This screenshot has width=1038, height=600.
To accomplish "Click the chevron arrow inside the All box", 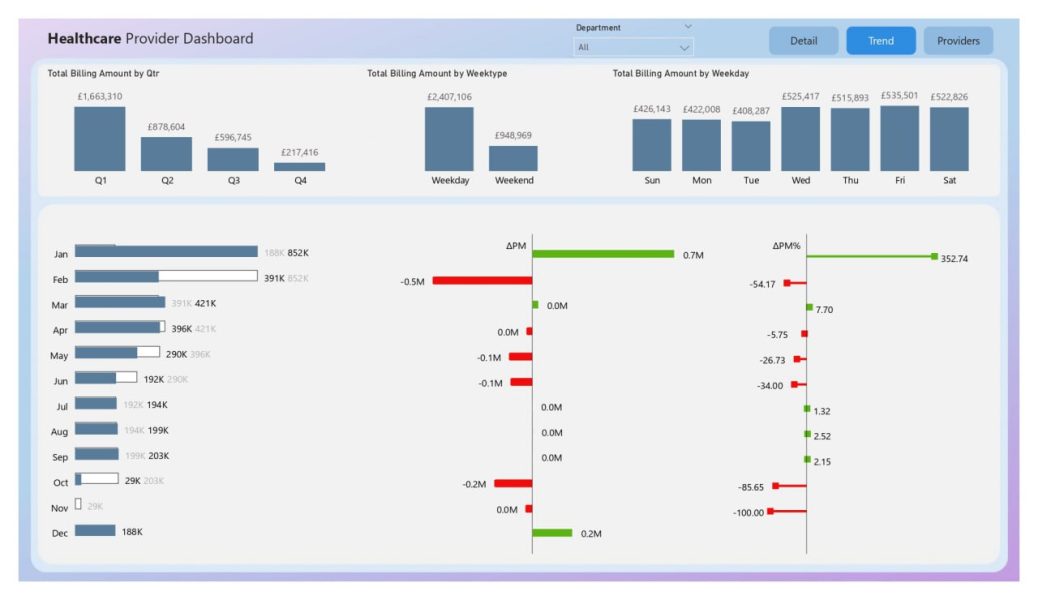I will click(x=684, y=47).
